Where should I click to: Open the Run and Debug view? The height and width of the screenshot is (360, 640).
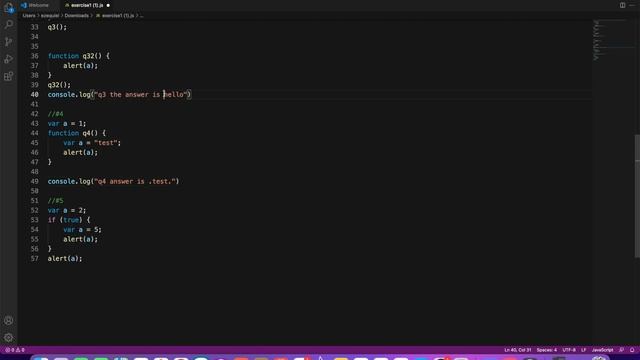click(x=9, y=59)
